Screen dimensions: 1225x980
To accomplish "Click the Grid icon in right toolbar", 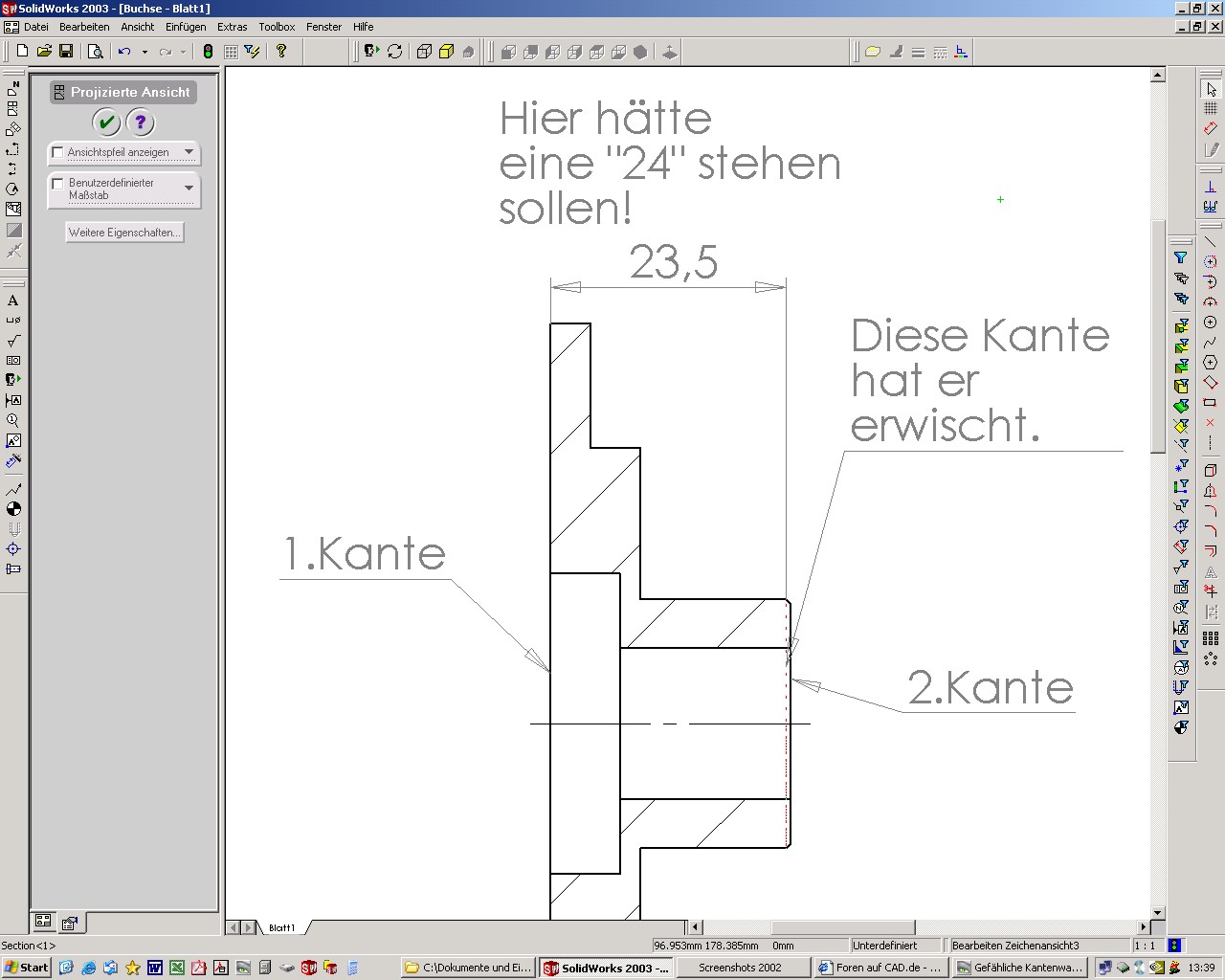I will coord(1211,109).
